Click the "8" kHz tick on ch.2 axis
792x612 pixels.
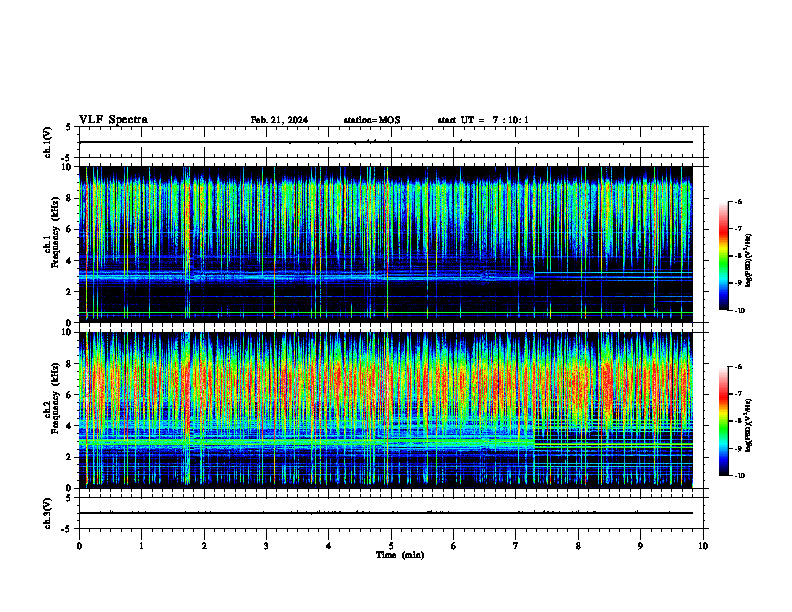(70, 364)
